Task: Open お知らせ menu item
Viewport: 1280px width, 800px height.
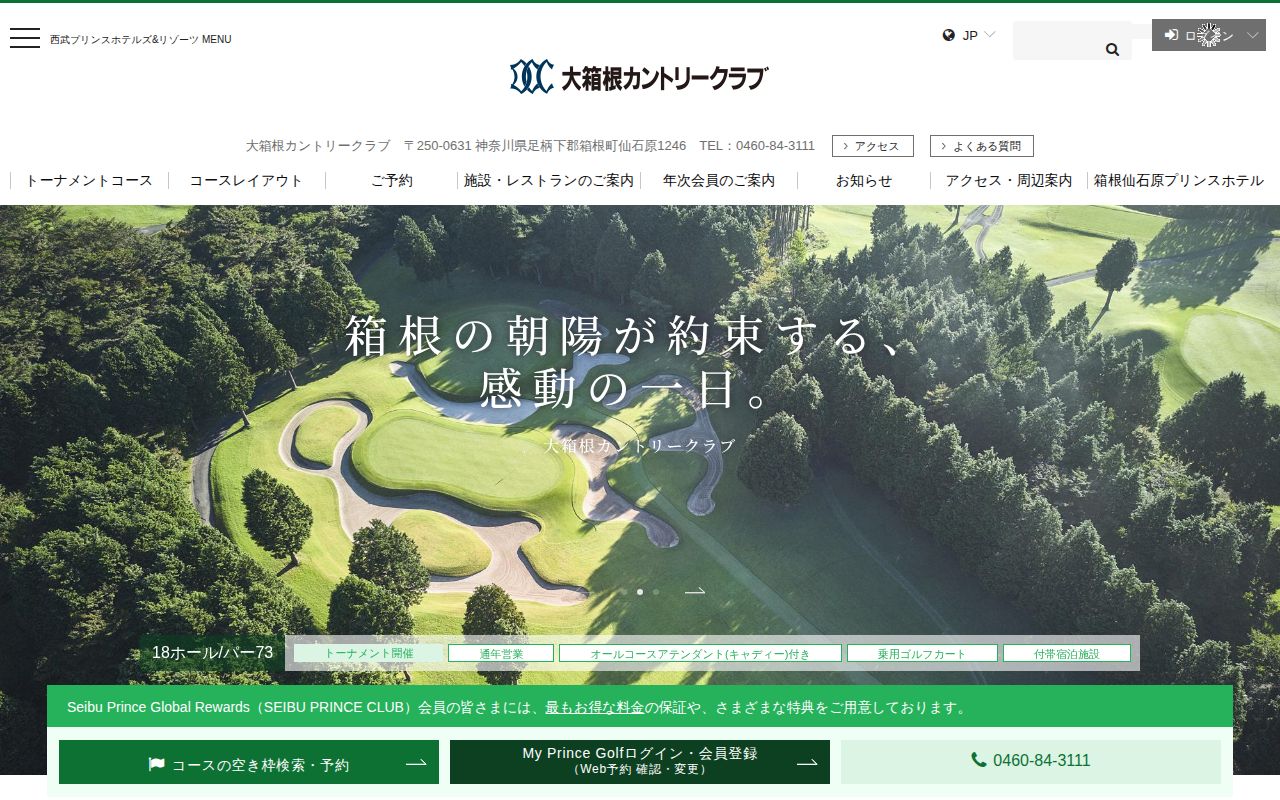Action: (864, 181)
